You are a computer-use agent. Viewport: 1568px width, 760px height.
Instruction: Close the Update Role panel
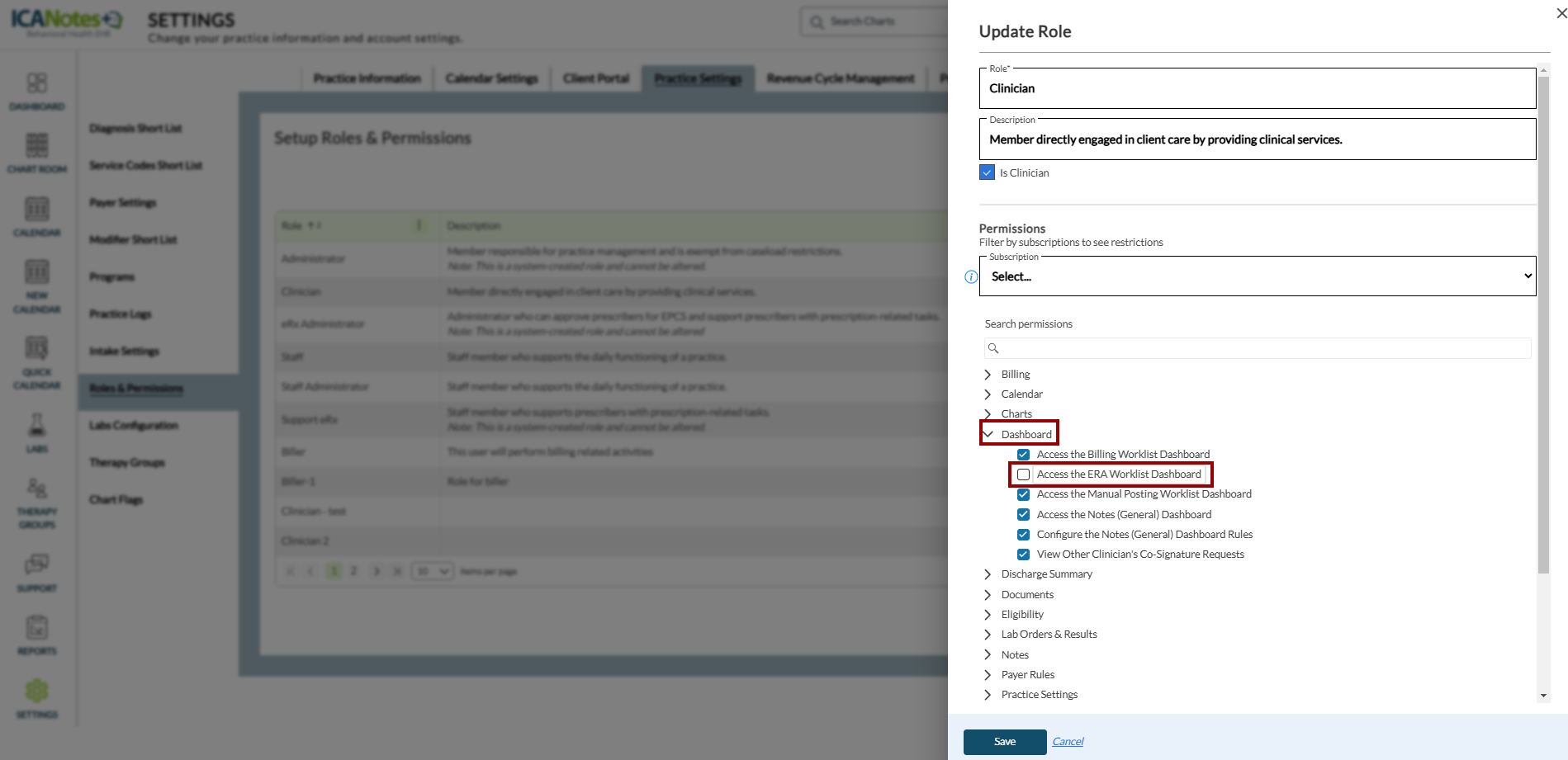(x=1561, y=13)
